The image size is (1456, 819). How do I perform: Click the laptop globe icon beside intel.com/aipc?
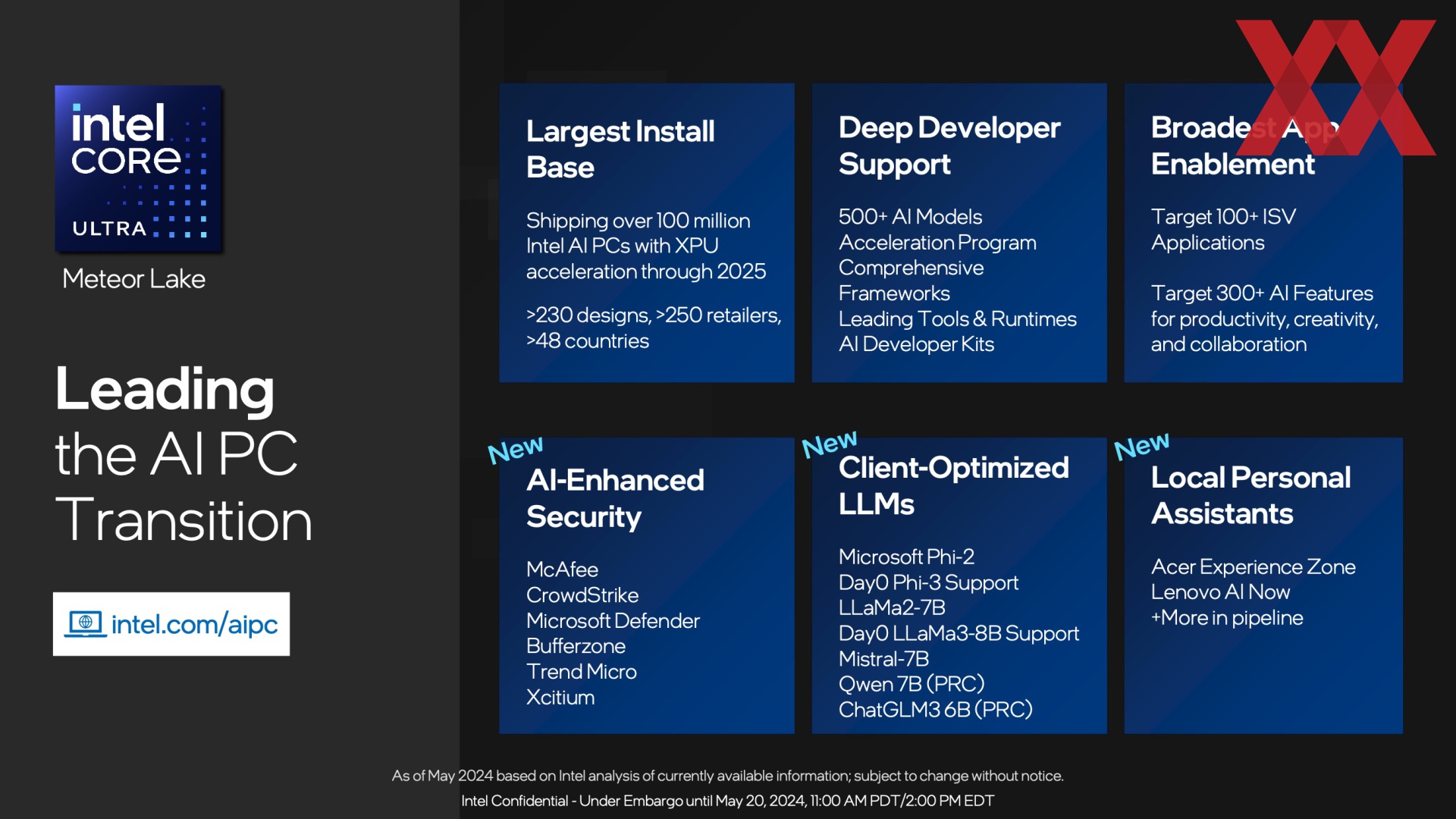click(85, 624)
